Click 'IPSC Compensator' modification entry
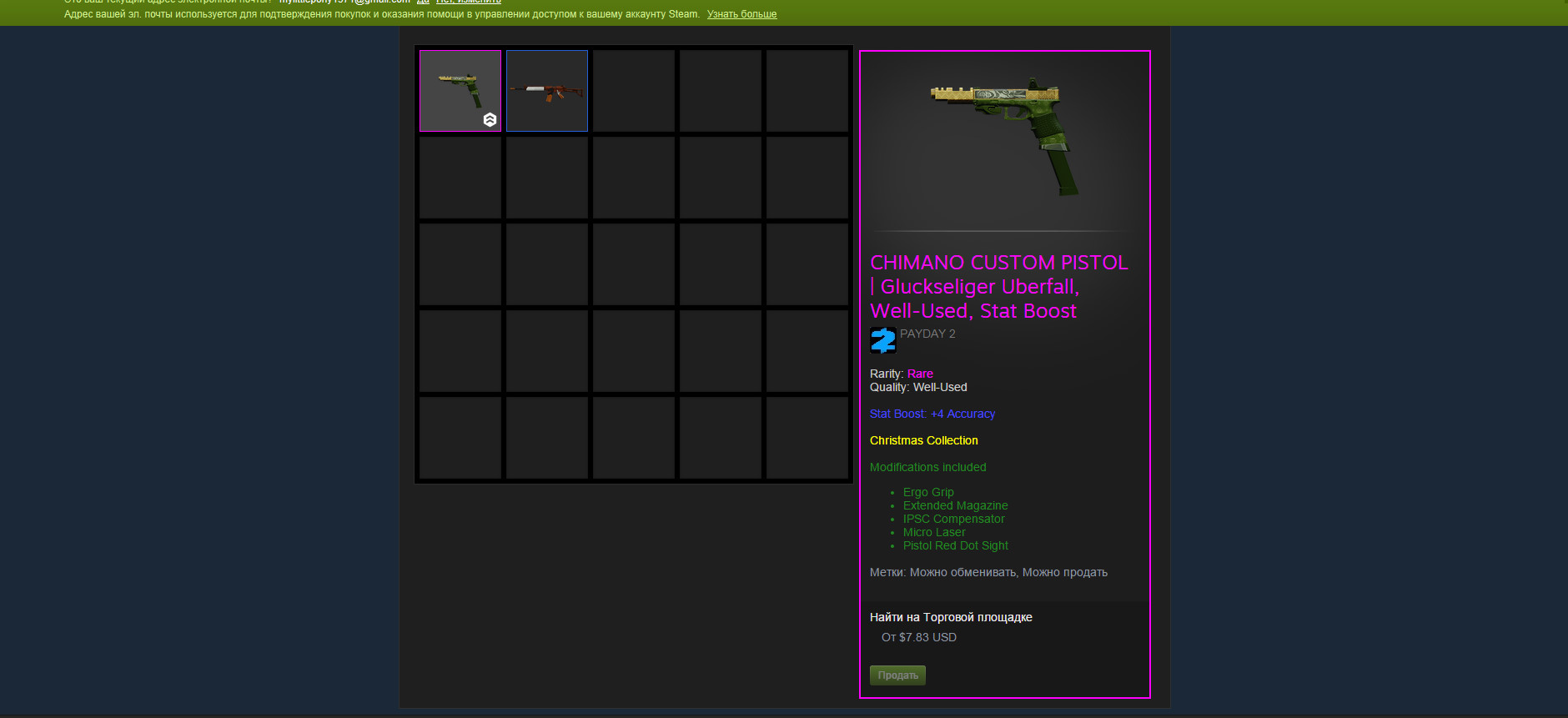 [x=954, y=519]
